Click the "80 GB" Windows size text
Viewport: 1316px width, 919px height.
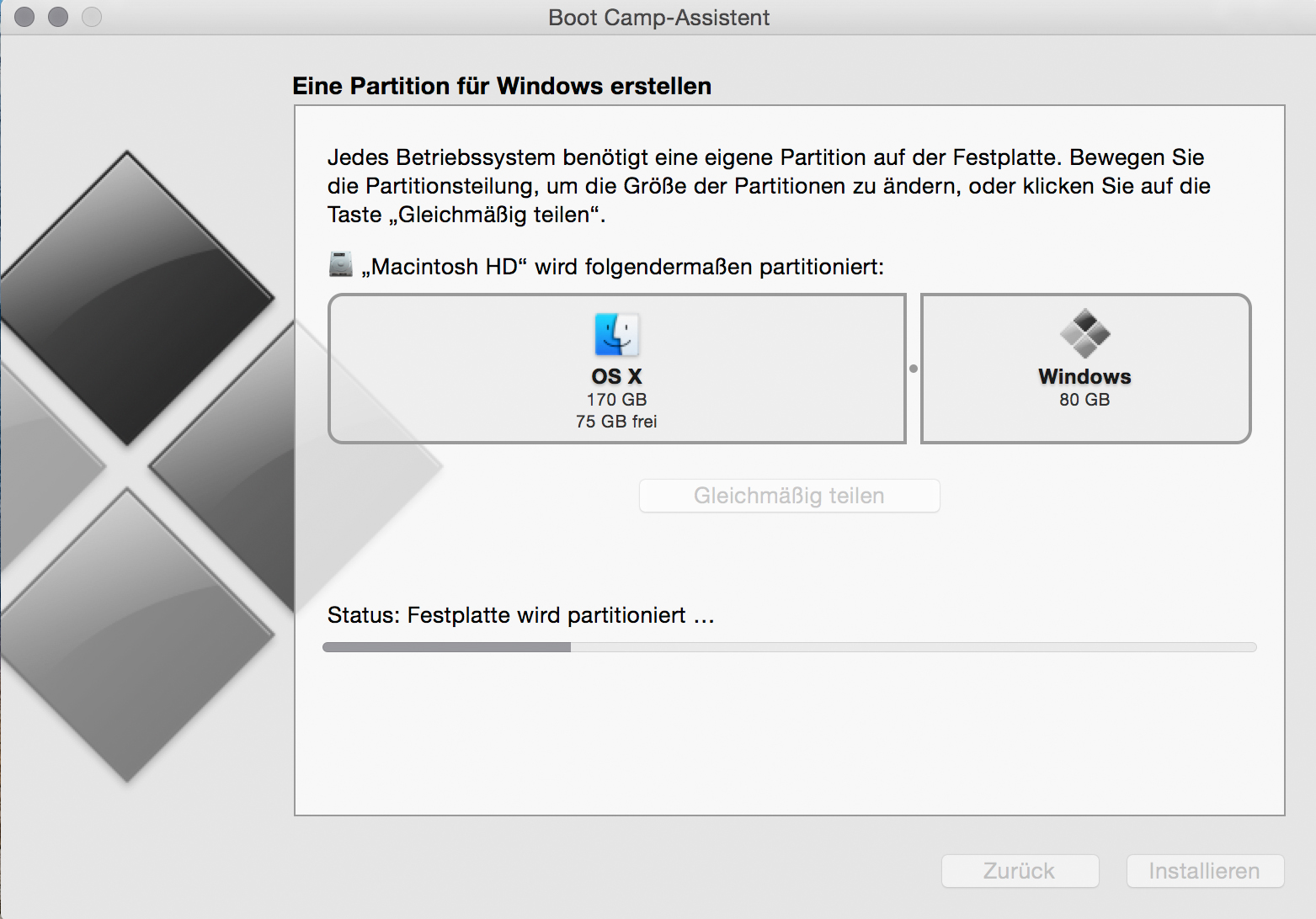click(x=1084, y=400)
